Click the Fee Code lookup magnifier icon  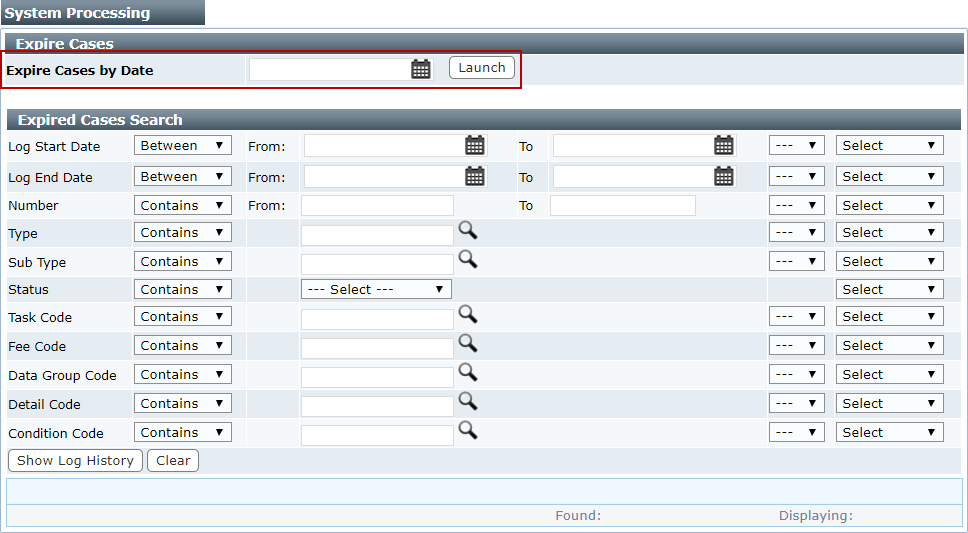coord(467,343)
